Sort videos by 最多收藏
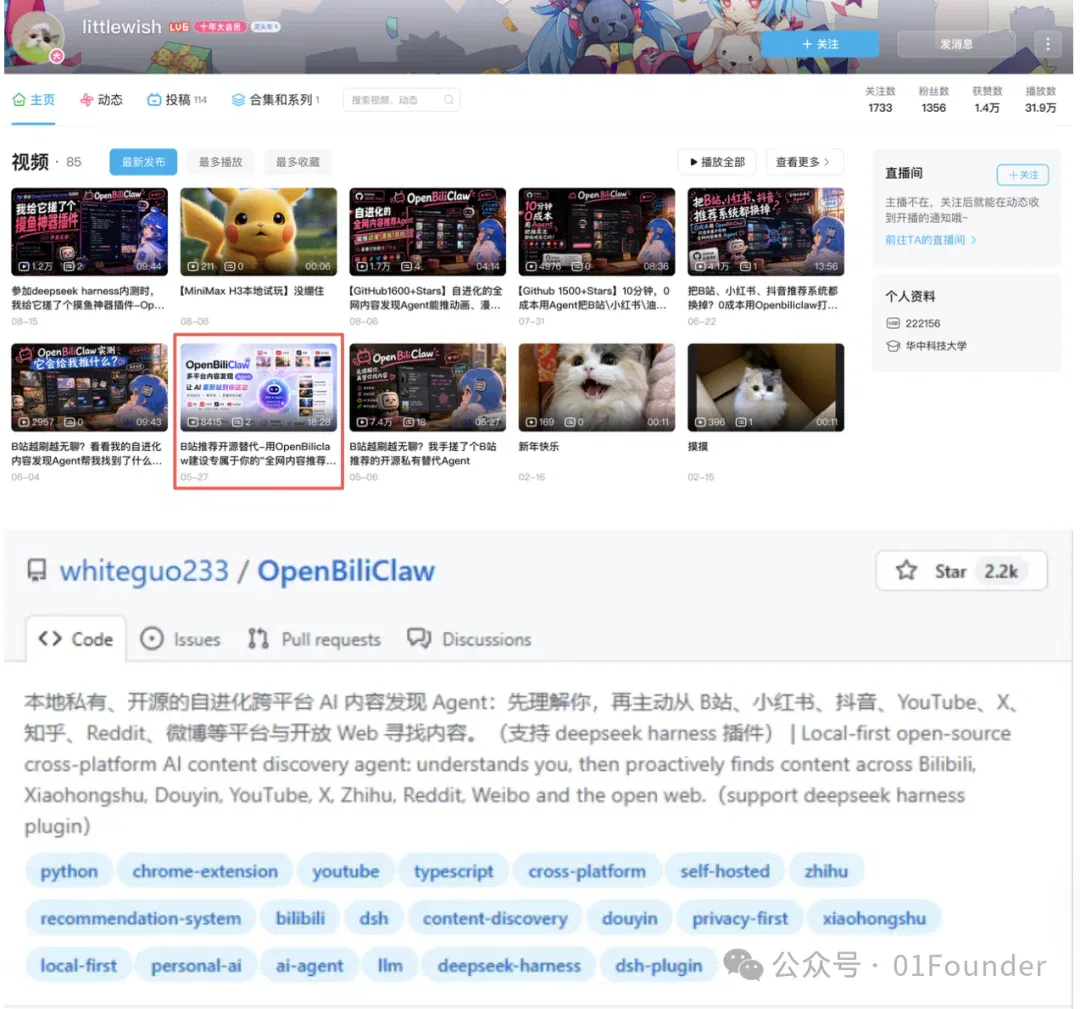 tap(298, 162)
